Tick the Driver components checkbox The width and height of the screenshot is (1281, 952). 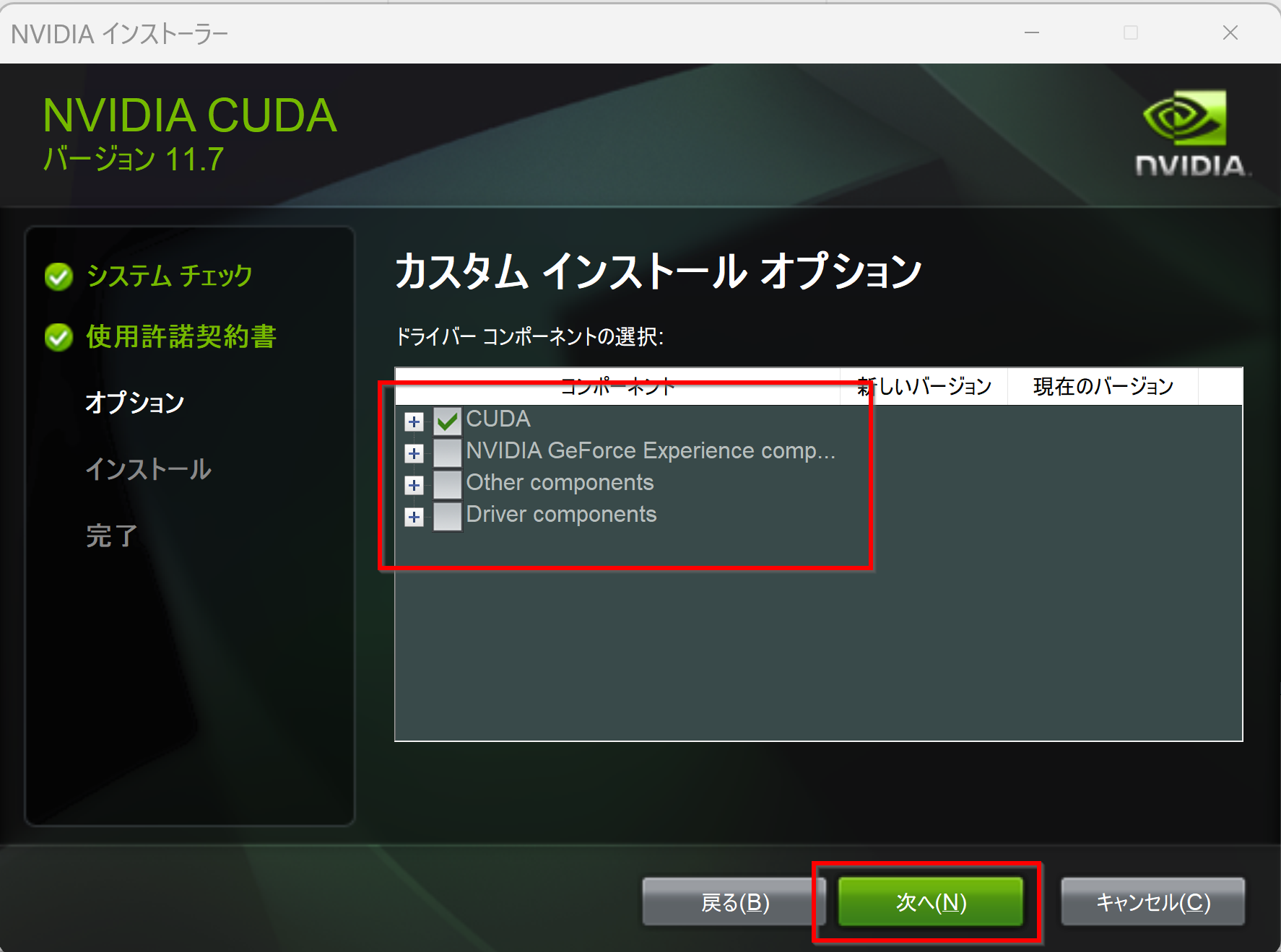(447, 516)
